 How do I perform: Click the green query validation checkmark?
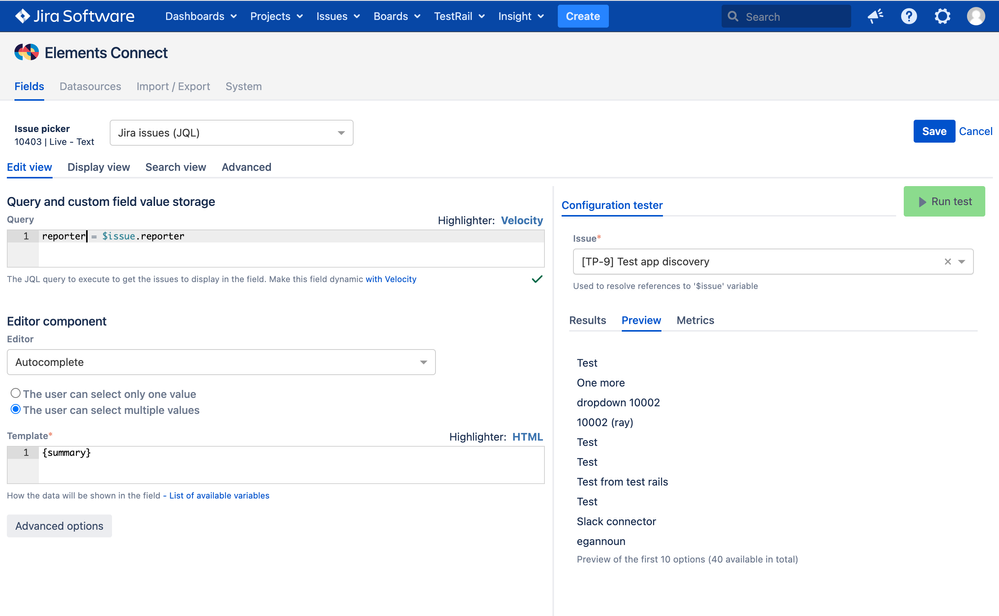(x=537, y=279)
